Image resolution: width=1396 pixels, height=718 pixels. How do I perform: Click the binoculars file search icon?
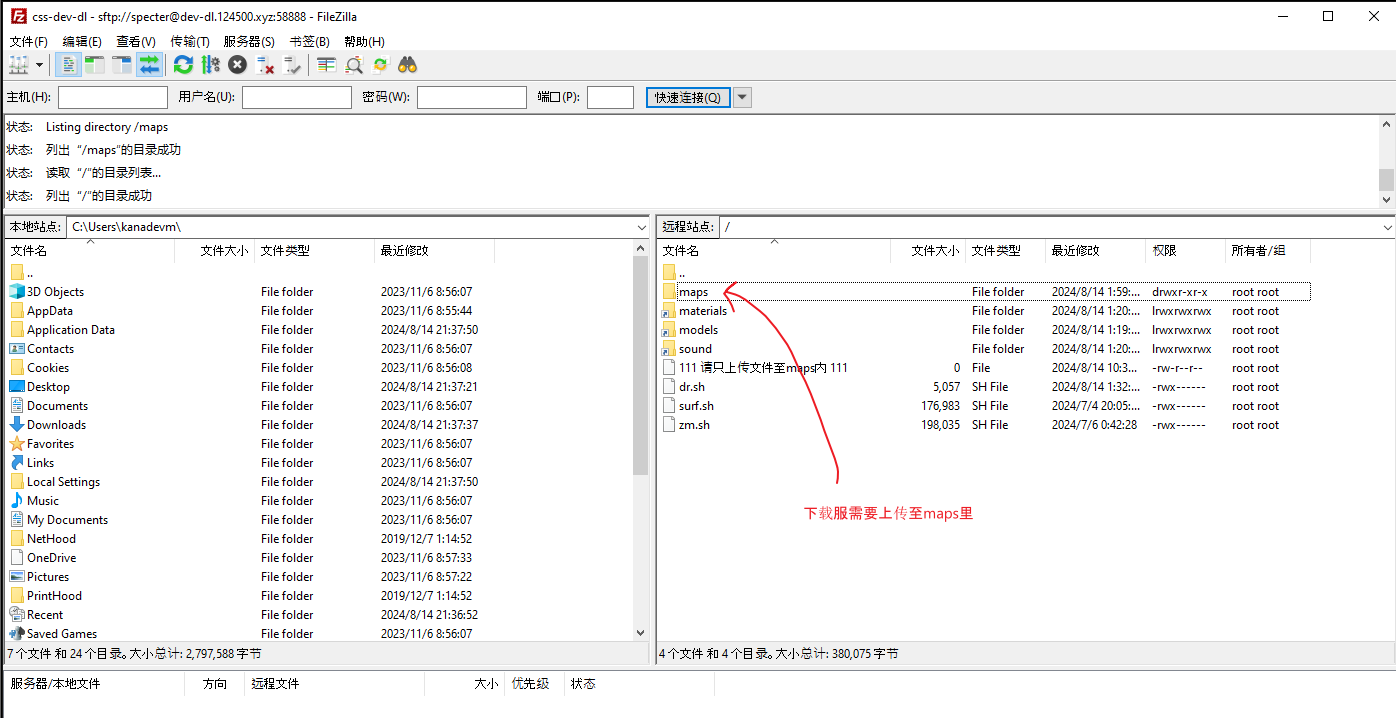pos(407,65)
